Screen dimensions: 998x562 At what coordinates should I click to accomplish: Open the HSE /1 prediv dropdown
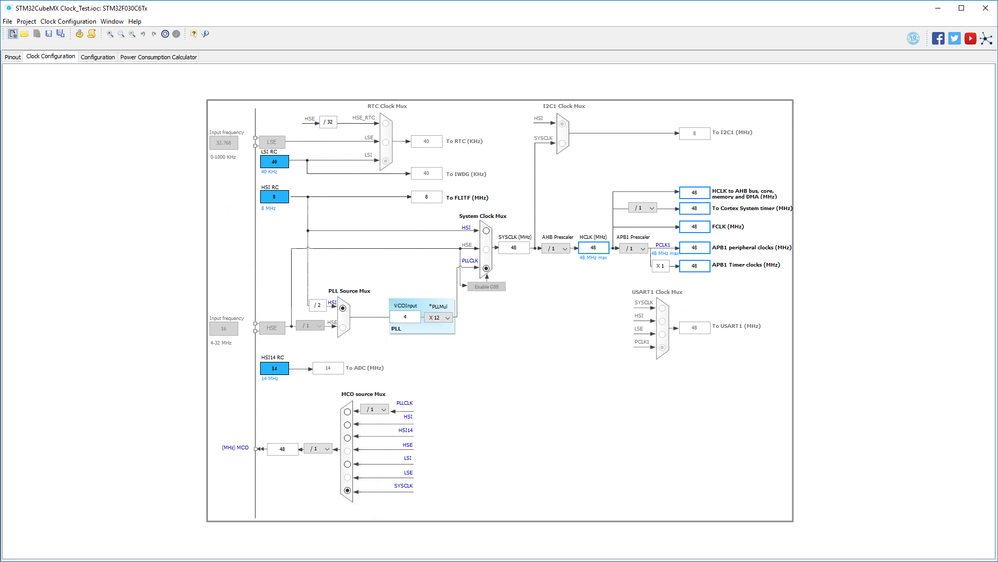pyautogui.click(x=310, y=326)
